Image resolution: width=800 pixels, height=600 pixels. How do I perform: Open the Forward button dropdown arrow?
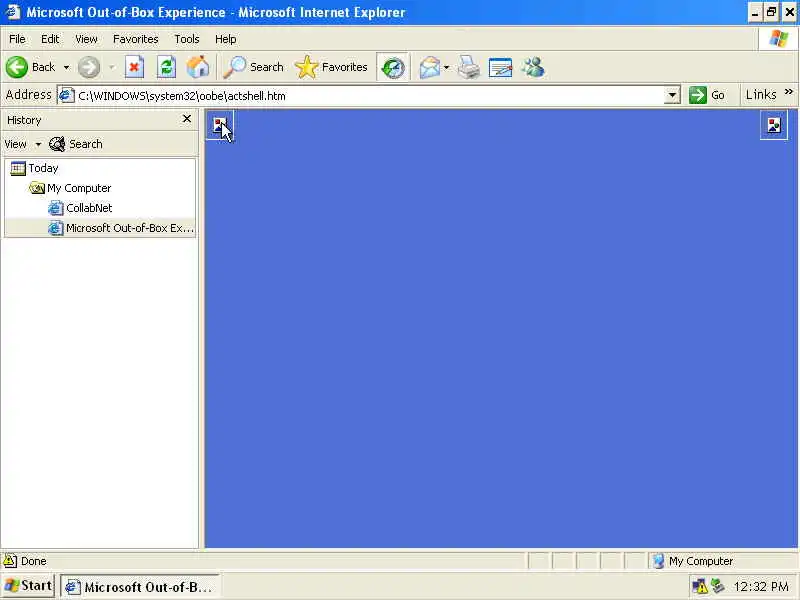(112, 67)
